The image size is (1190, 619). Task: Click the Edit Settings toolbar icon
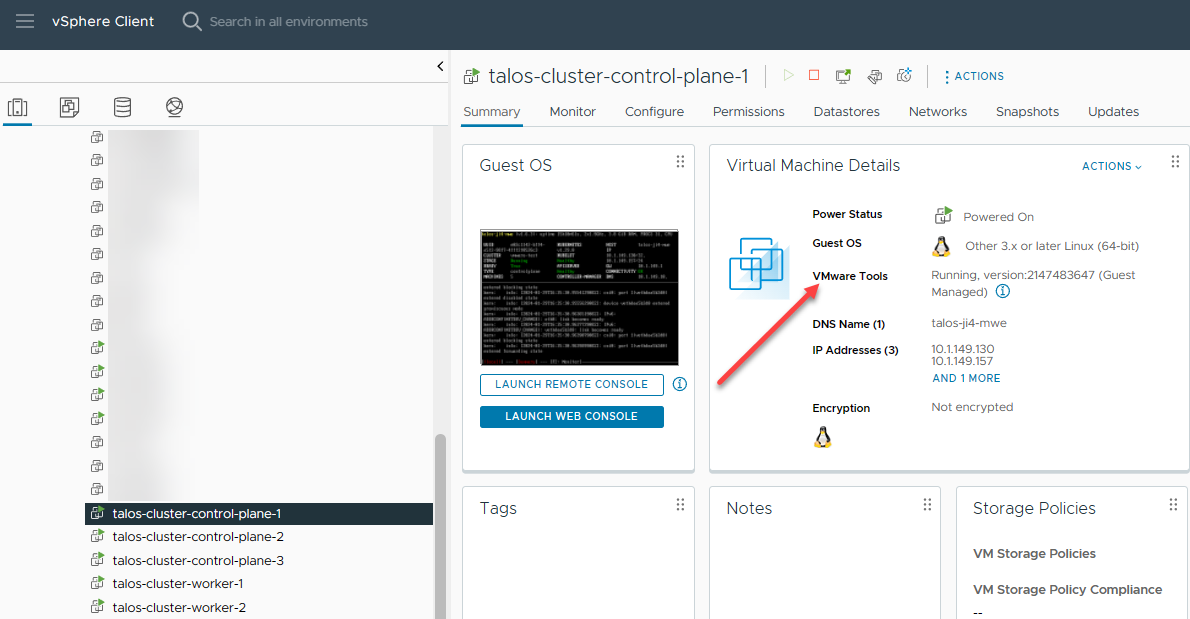click(874, 76)
